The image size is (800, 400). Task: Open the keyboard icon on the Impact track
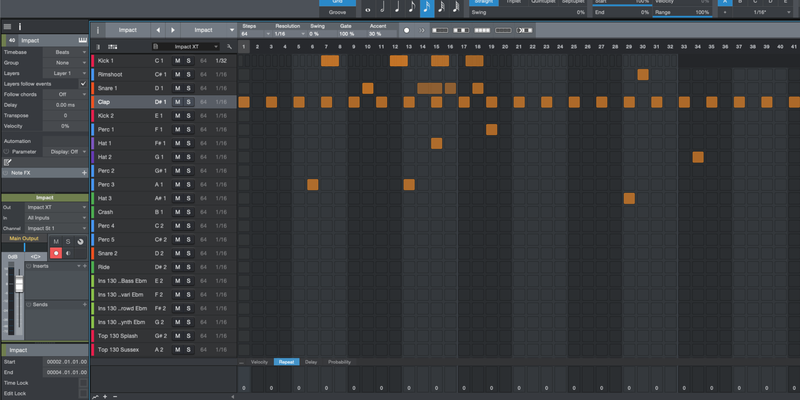pyautogui.click(x=79, y=40)
